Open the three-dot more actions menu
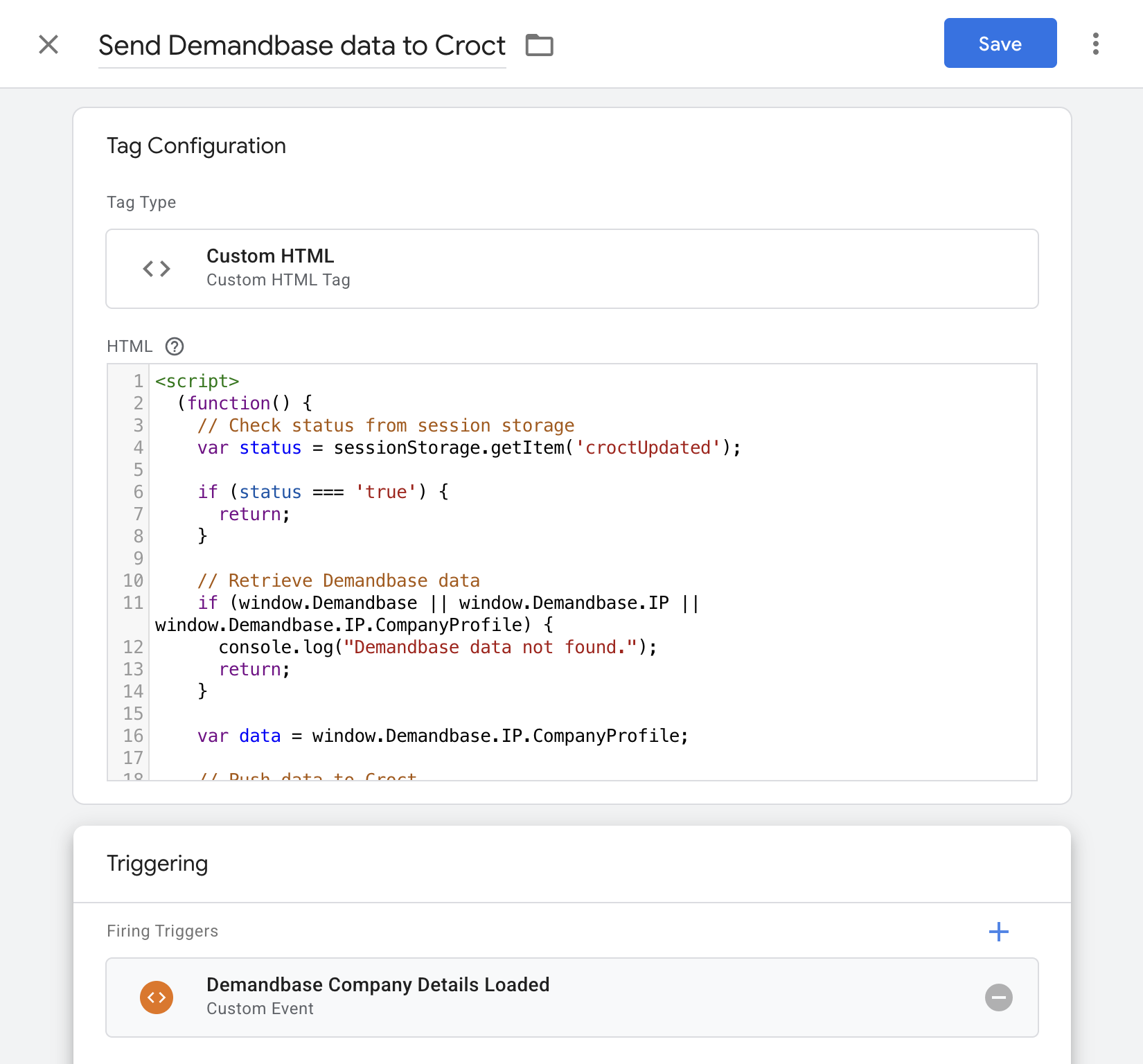The width and height of the screenshot is (1143, 1064). coord(1095,44)
